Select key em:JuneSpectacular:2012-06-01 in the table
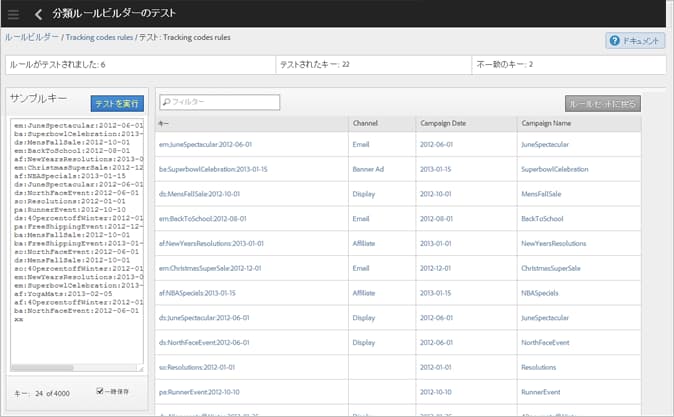Image resolution: width=674 pixels, height=417 pixels. 205,144
